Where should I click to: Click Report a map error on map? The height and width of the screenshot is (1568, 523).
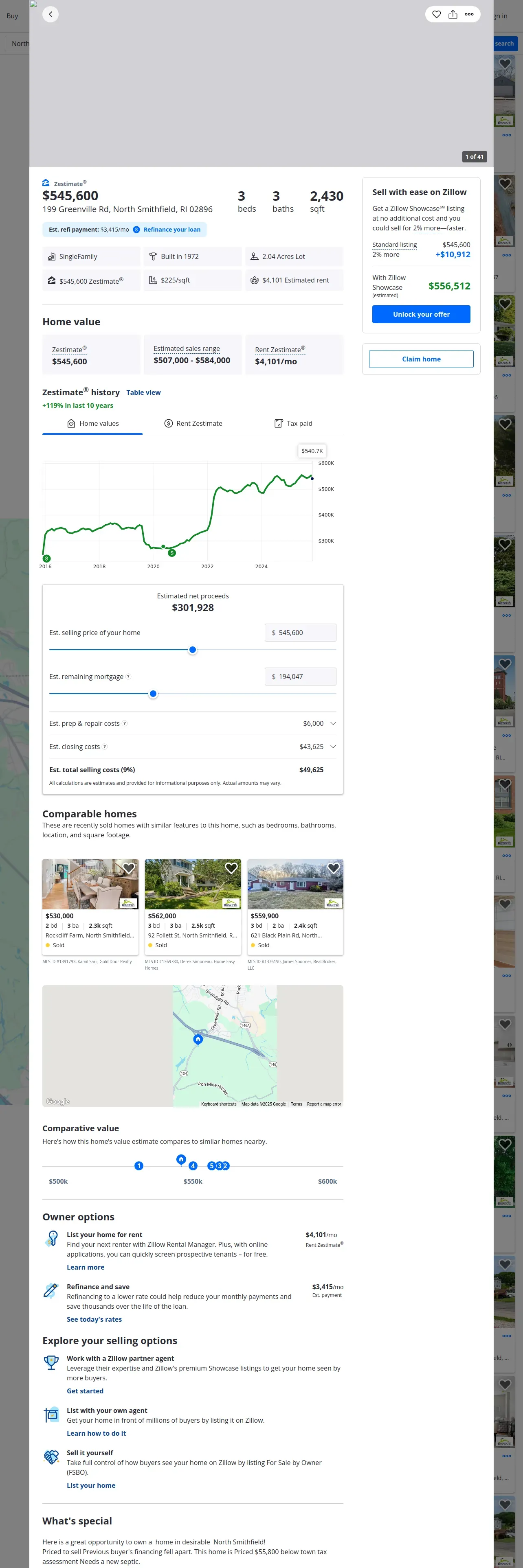[324, 1104]
